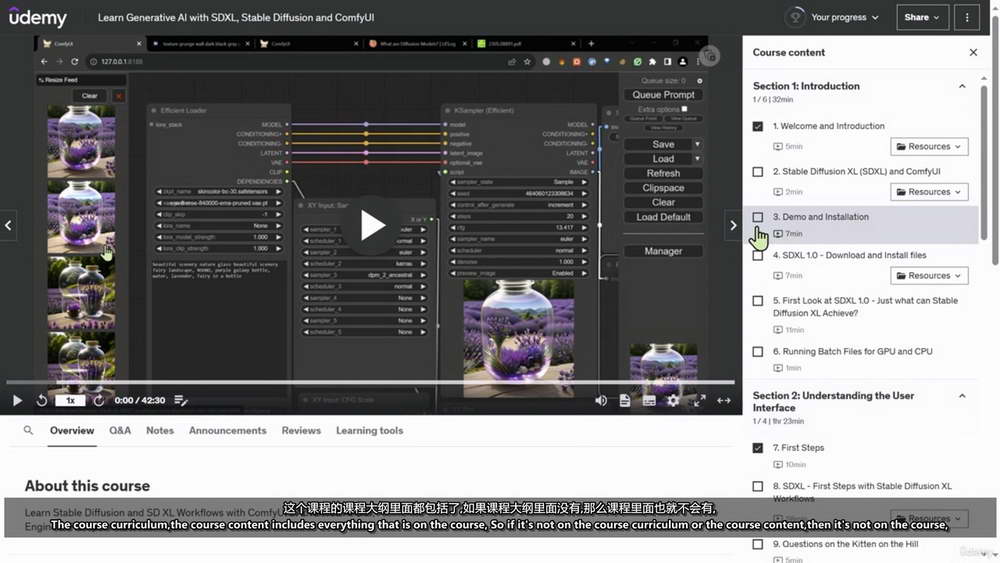Add a note with the note icon
Image resolution: width=1000 pixels, height=563 pixels.
point(180,400)
